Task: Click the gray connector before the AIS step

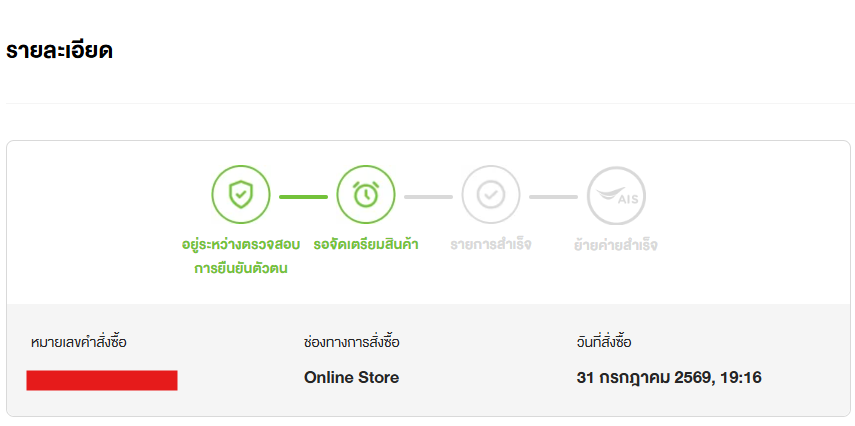Action: pyautogui.click(x=553, y=196)
